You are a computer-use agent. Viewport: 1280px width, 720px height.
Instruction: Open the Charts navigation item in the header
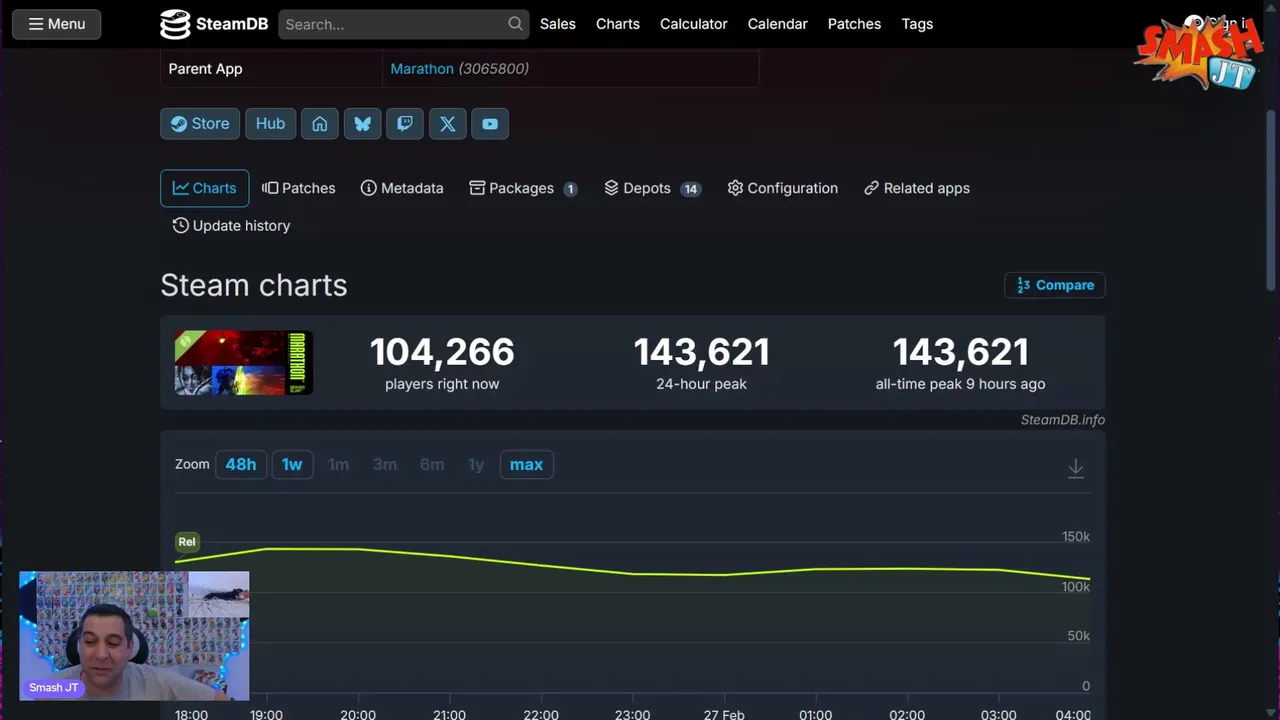coord(618,24)
